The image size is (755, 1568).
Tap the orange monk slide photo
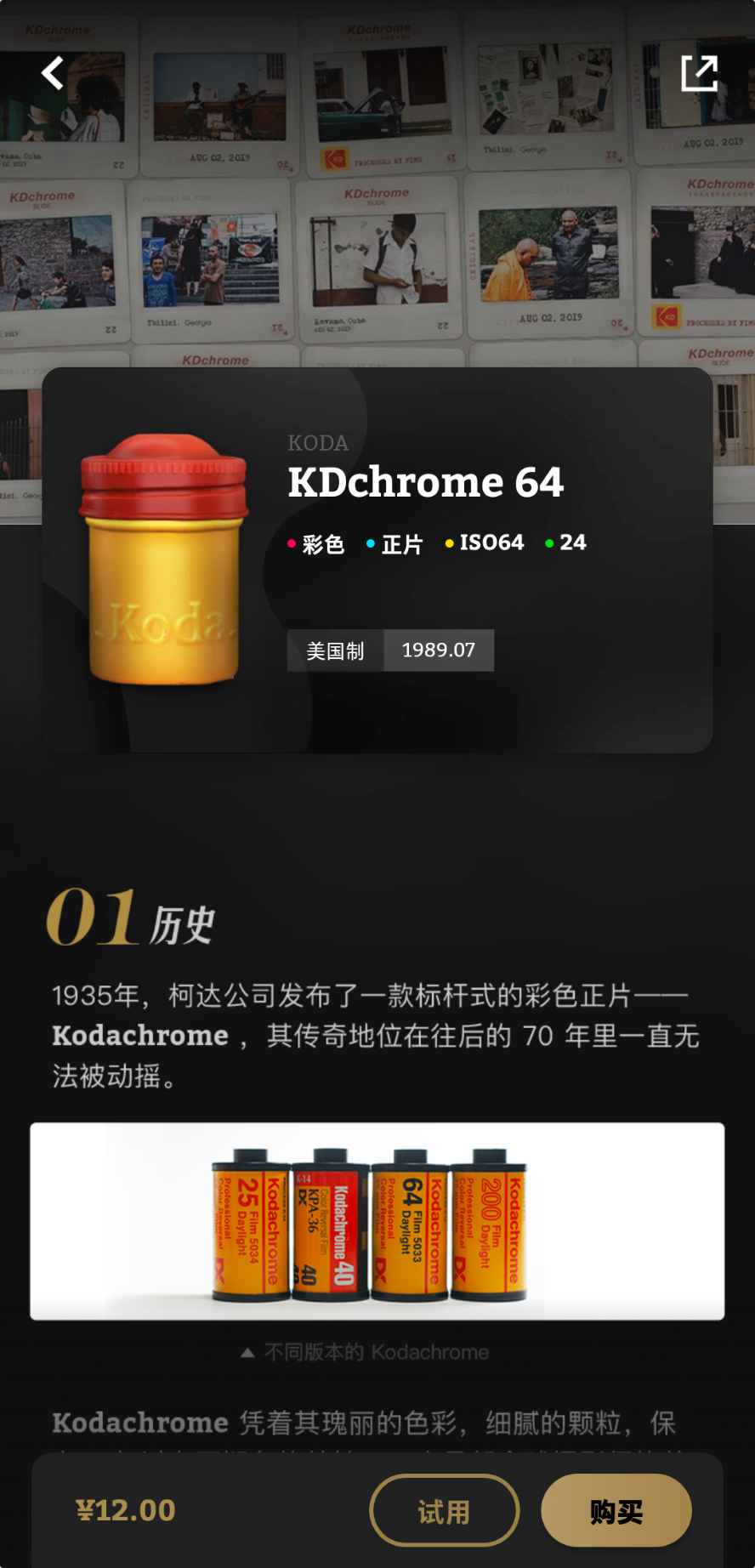pos(549,253)
